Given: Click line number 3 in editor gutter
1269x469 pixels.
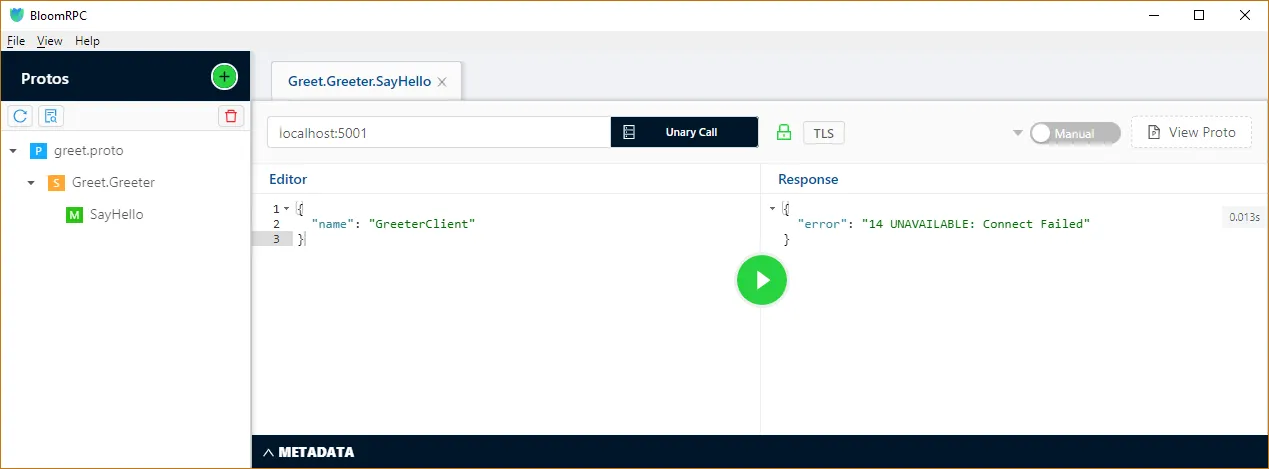Looking at the screenshot, I should 276,239.
